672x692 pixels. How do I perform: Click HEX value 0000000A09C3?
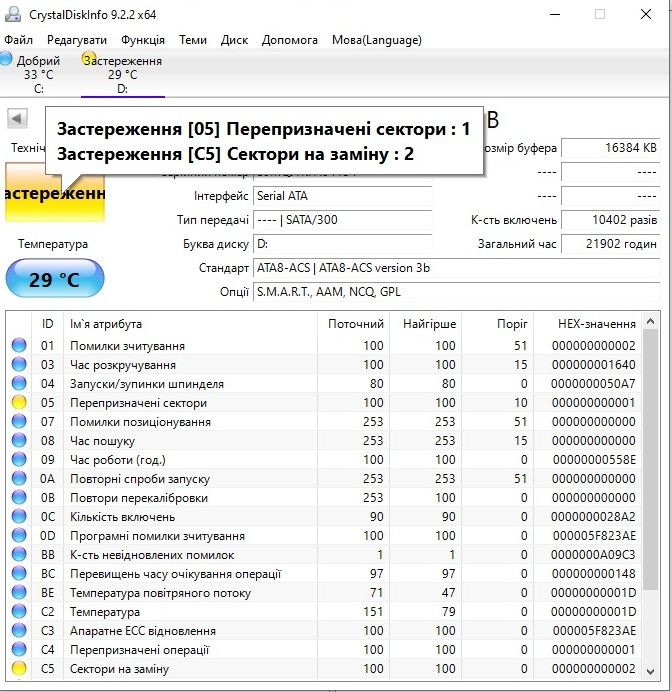[593, 554]
